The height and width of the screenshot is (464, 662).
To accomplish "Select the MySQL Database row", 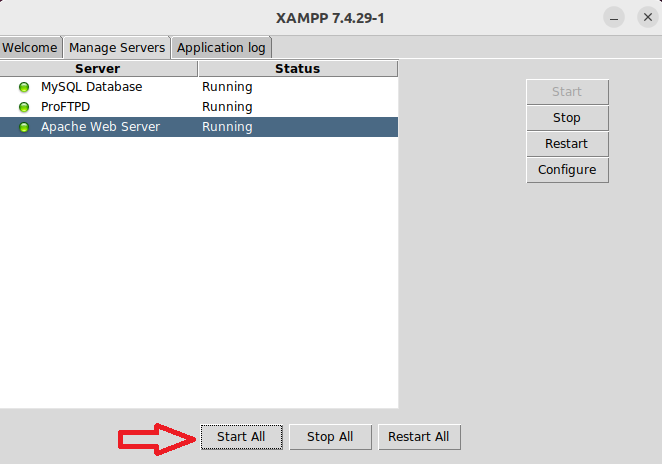I will [92, 87].
